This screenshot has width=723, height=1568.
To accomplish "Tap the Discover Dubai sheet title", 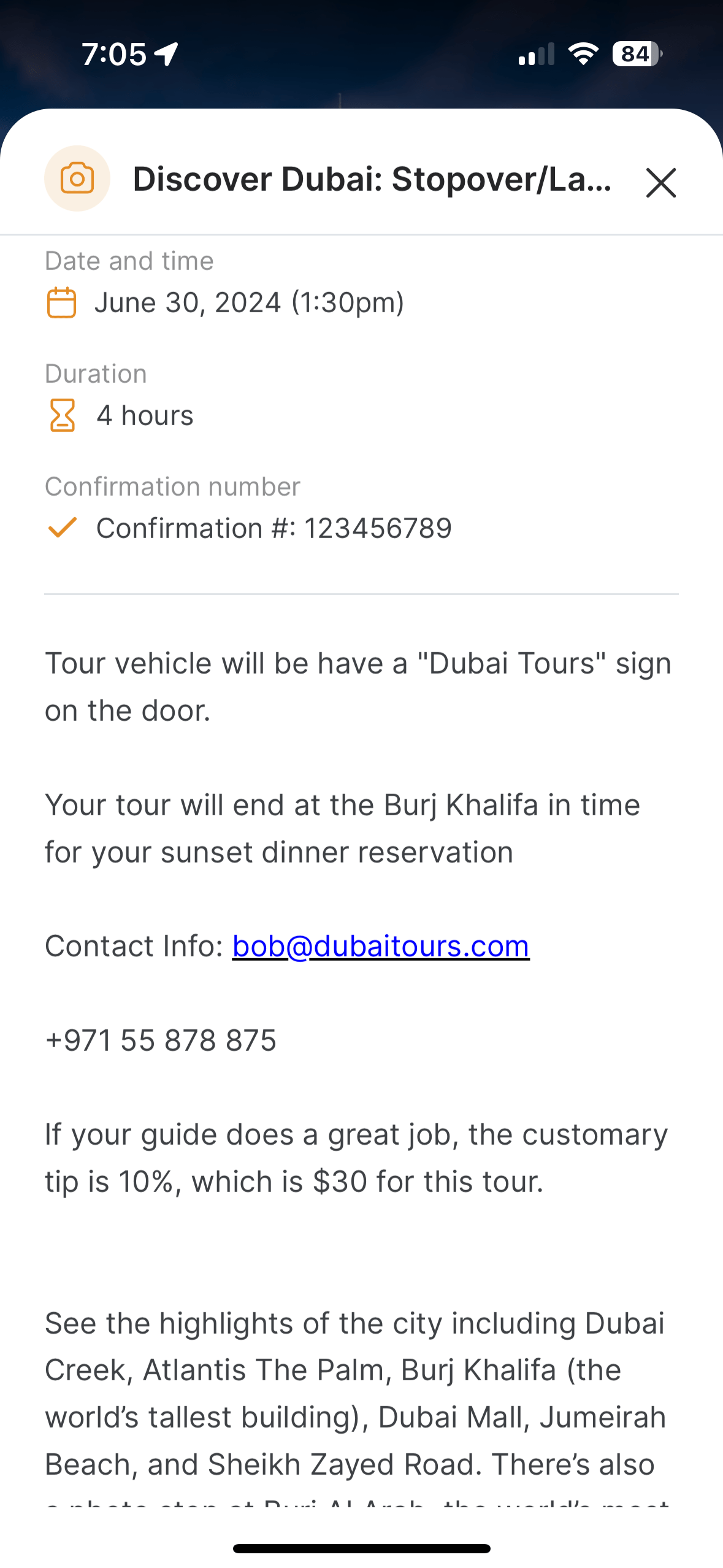I will click(372, 179).
